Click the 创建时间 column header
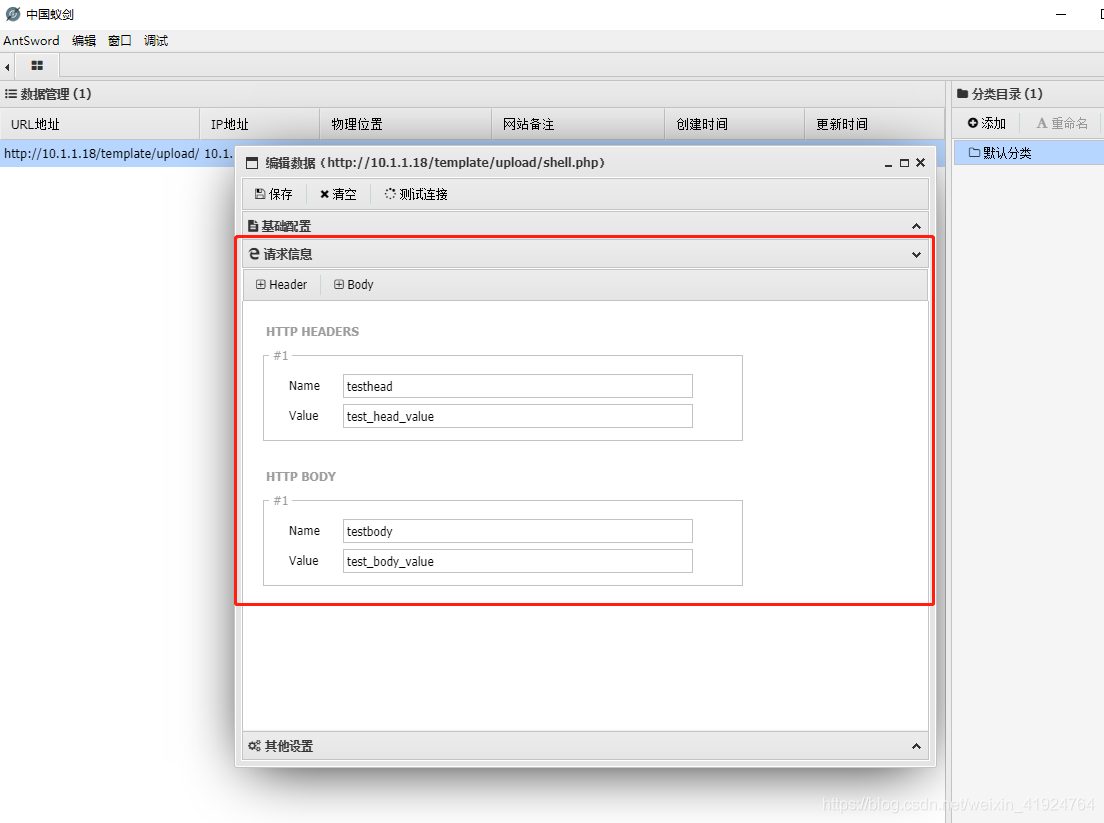 [734, 124]
